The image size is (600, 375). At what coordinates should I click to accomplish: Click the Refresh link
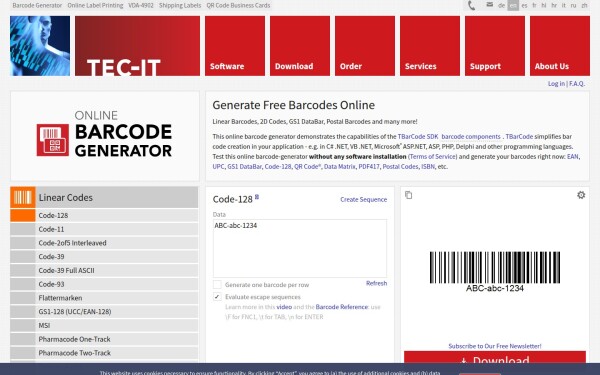377,283
